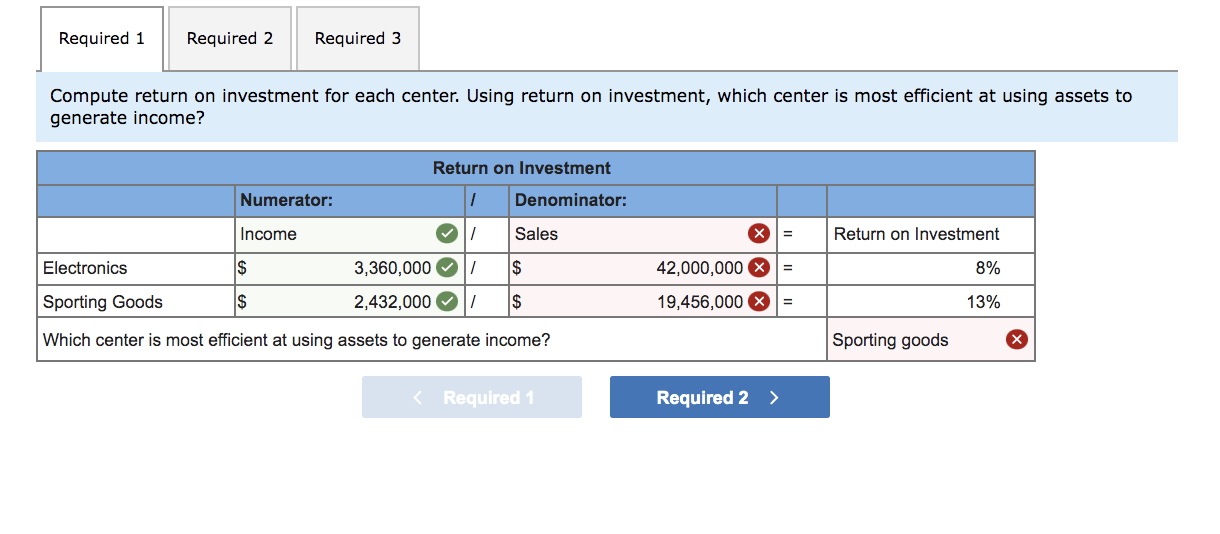Click red X next to 42,000,000
1220x534 pixels.
[x=759, y=268]
